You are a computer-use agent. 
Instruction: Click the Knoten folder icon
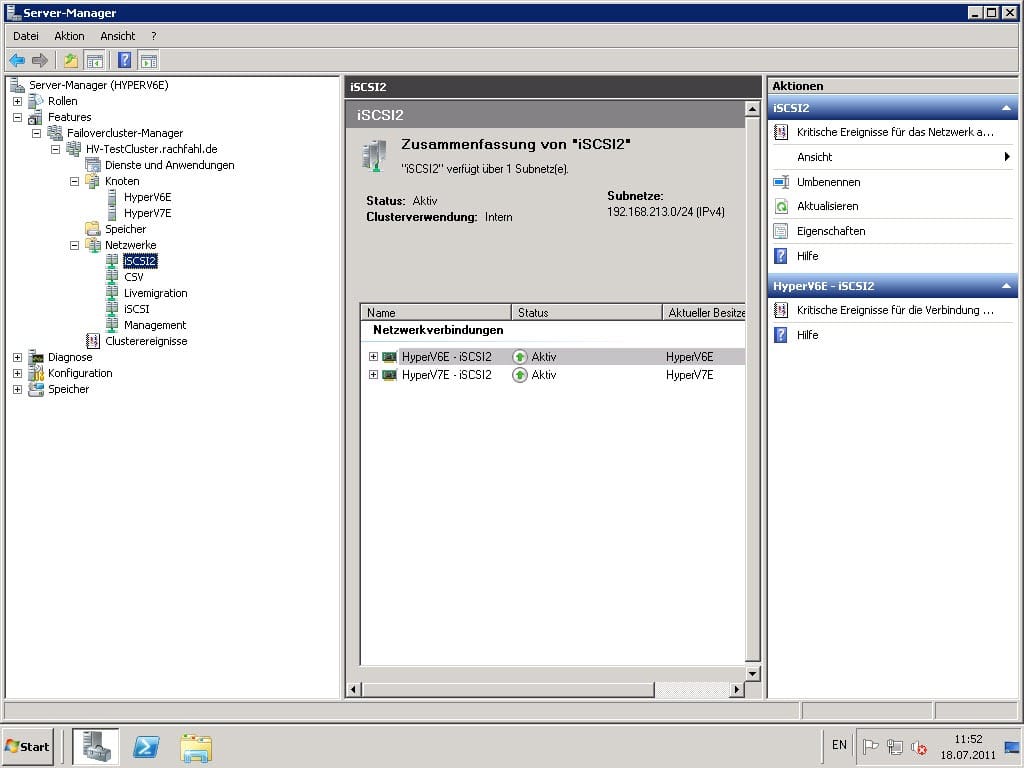pos(93,182)
